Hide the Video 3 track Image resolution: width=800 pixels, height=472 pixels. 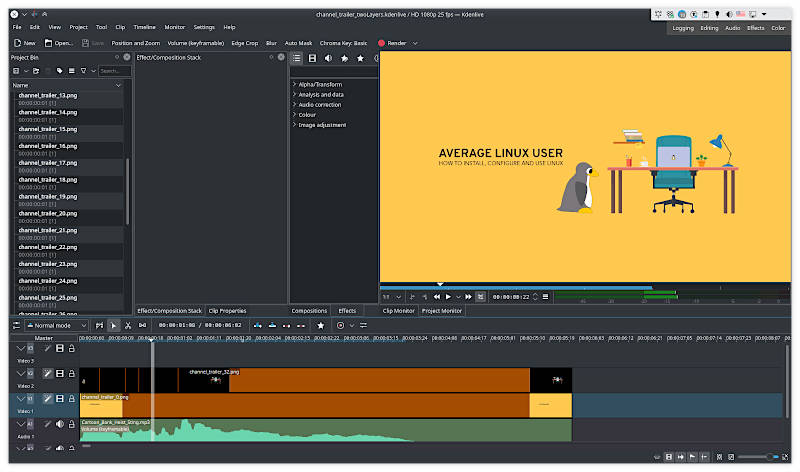point(60,349)
